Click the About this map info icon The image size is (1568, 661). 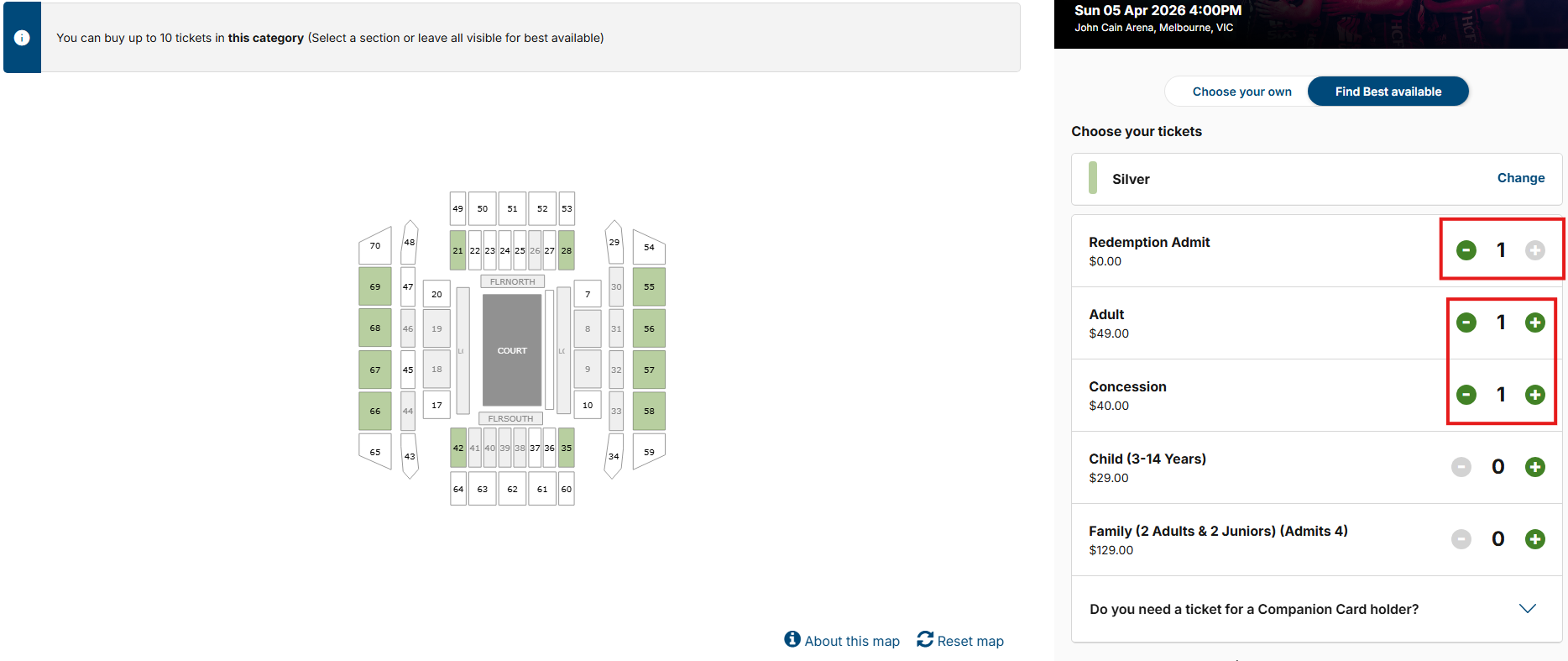792,640
